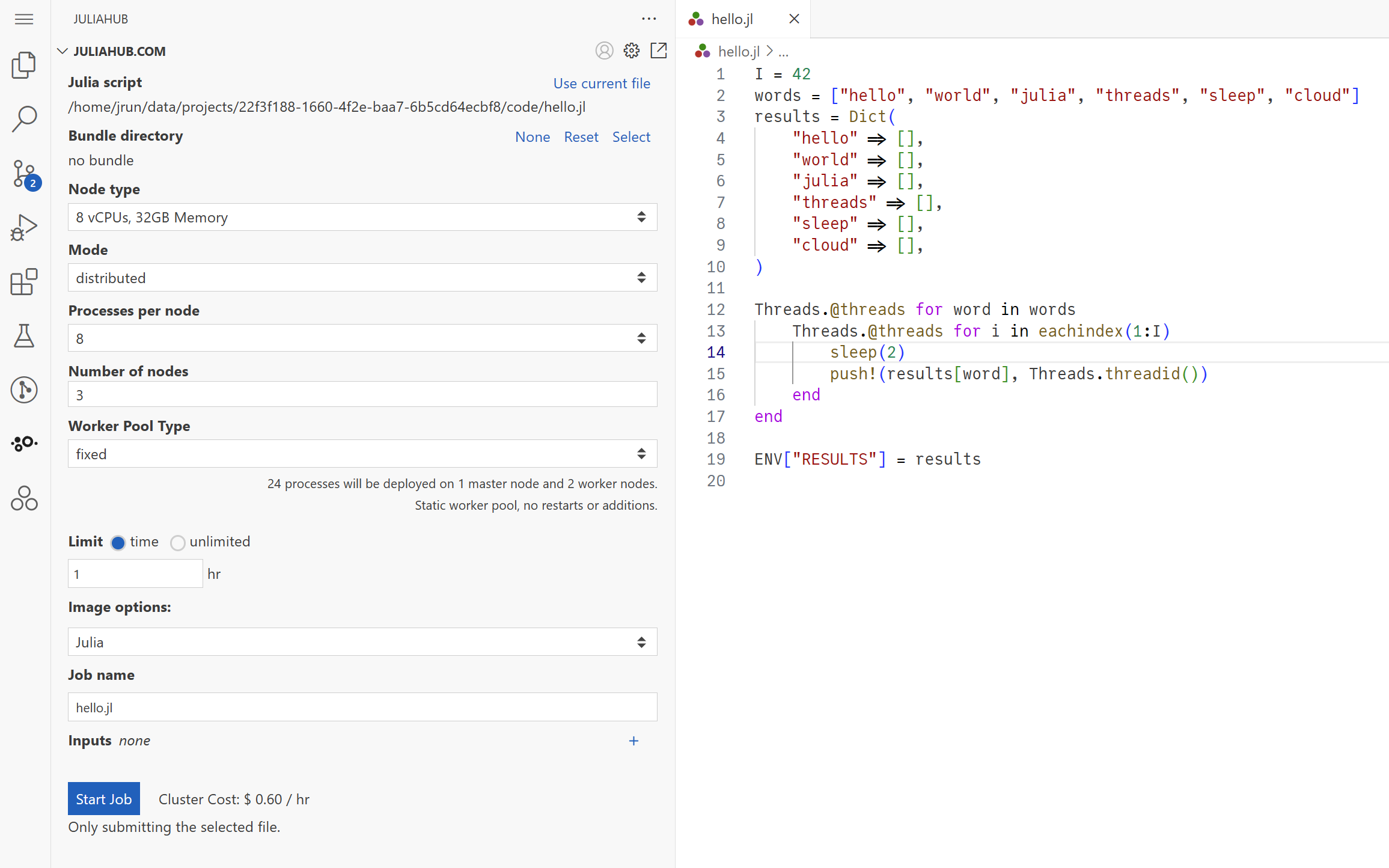The image size is (1389, 868).
Task: Close the hello.jl editor tab
Action: [x=794, y=19]
